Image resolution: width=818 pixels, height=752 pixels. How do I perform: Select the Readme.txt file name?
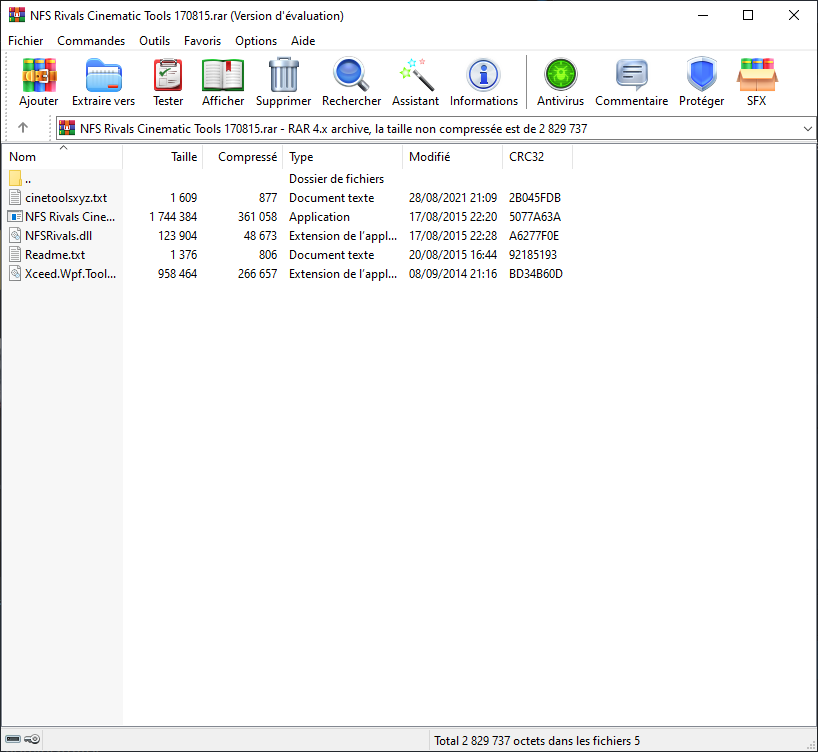[55, 255]
